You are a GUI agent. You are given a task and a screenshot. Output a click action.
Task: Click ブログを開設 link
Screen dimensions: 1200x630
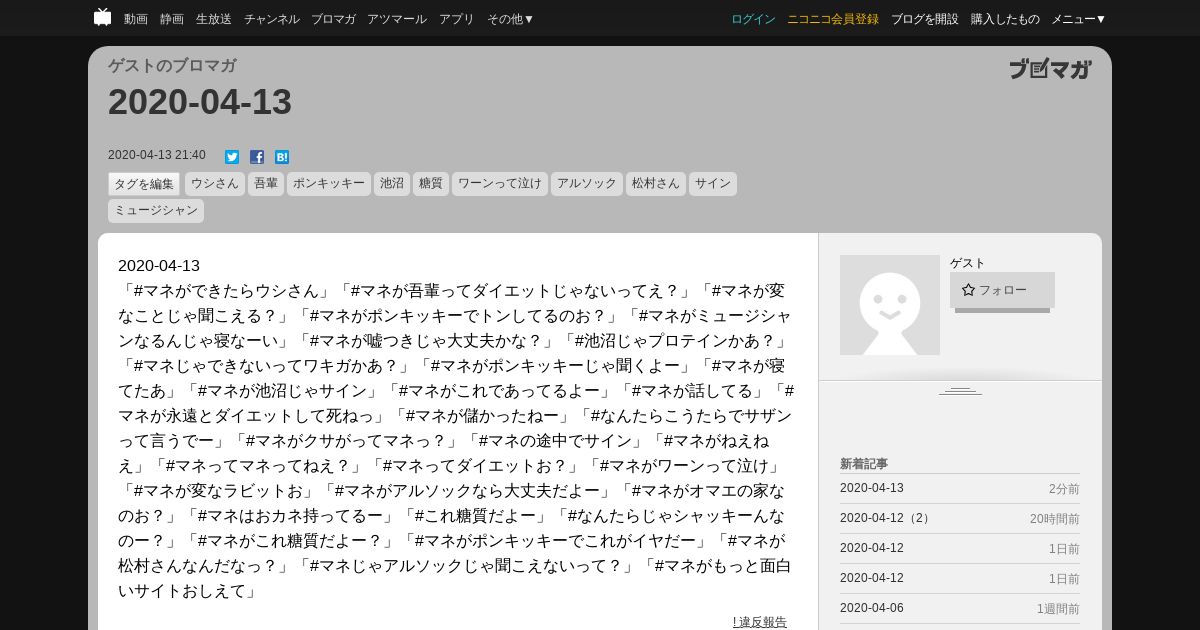[925, 19]
